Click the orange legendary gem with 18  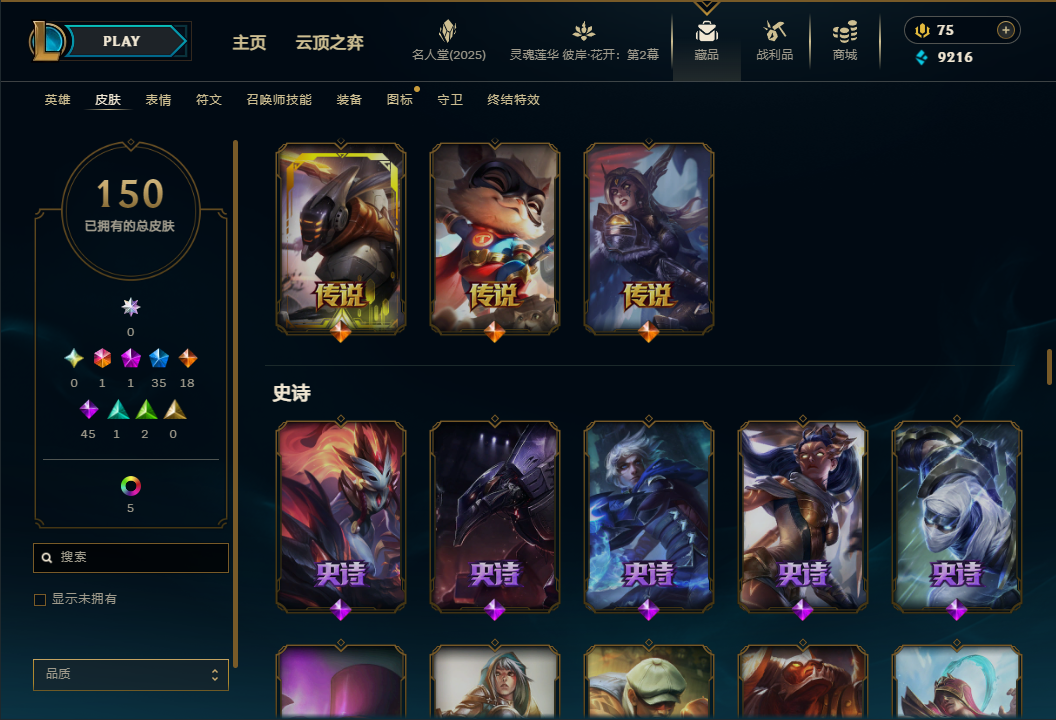point(187,358)
